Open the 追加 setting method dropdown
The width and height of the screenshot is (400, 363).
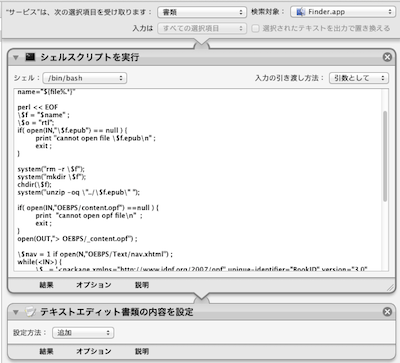coord(83,332)
